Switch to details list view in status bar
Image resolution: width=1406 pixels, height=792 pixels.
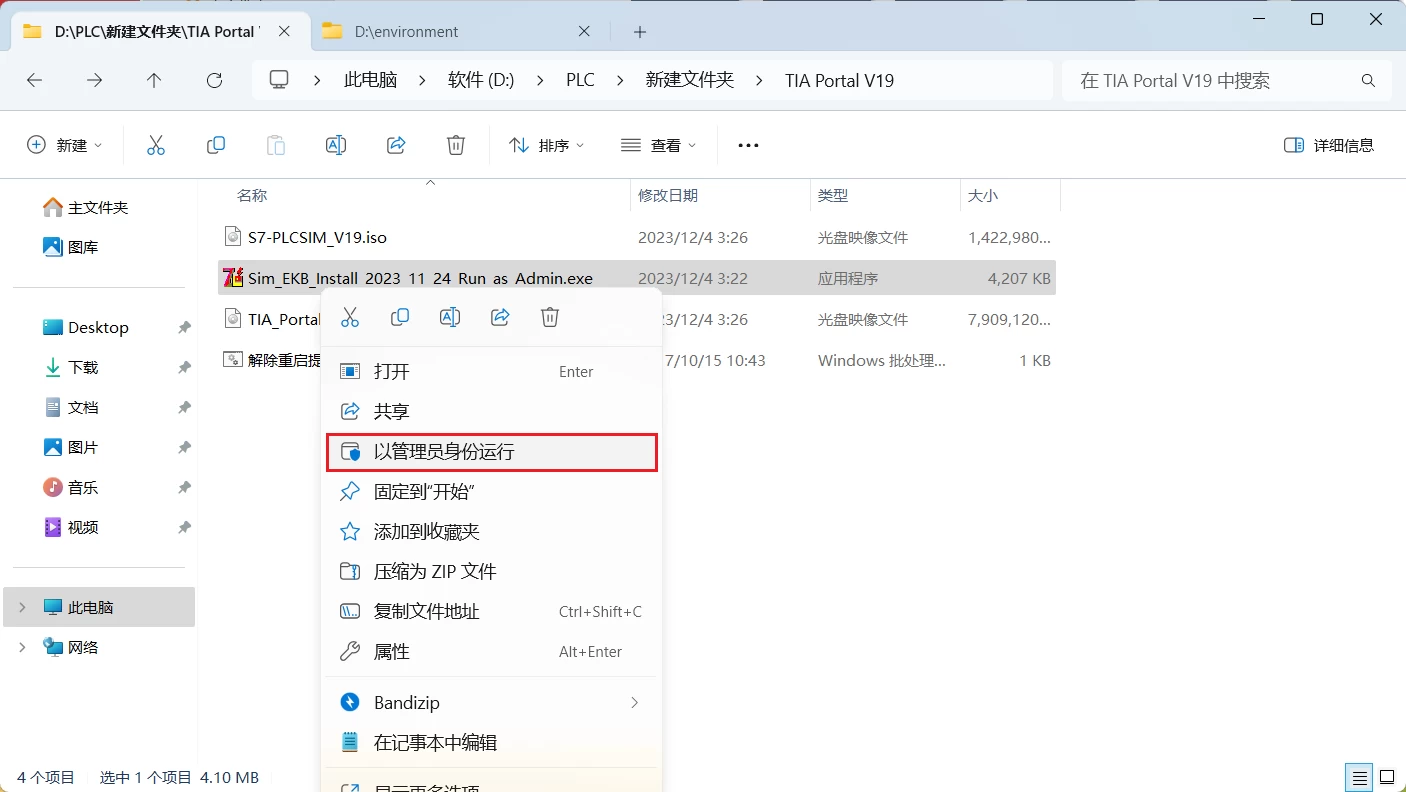pyautogui.click(x=1359, y=777)
